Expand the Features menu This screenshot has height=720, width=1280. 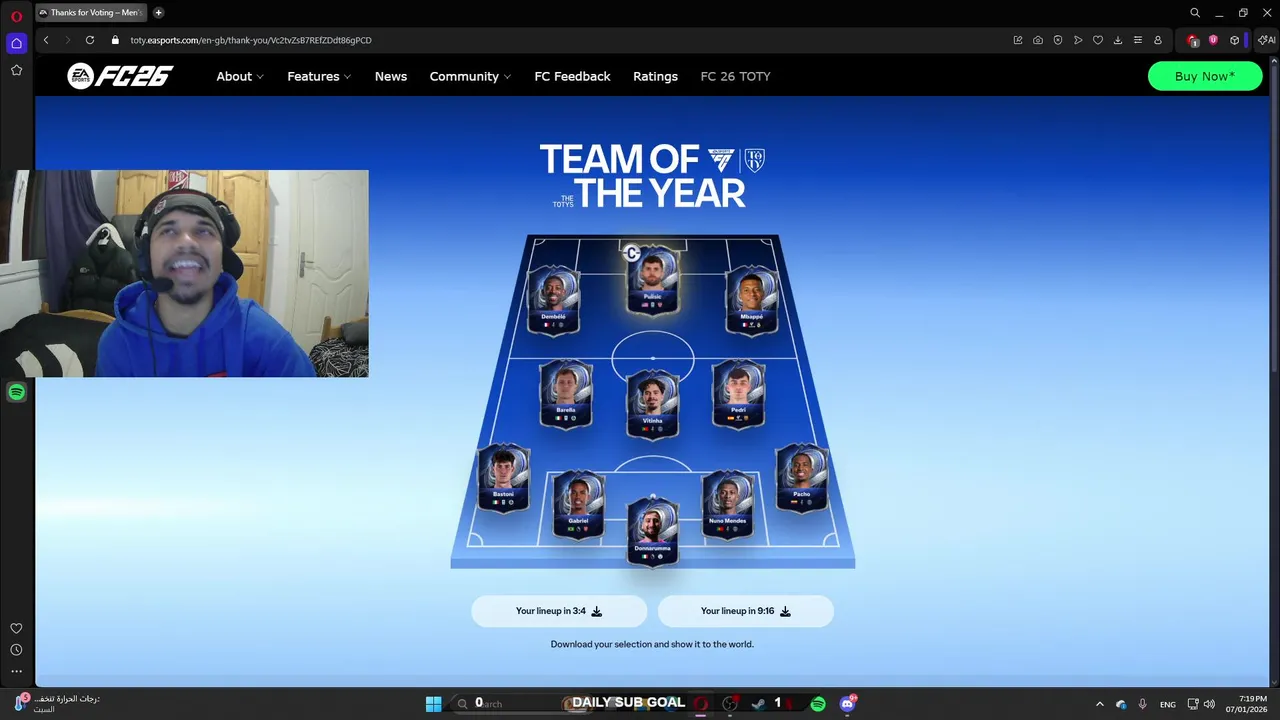coord(319,76)
